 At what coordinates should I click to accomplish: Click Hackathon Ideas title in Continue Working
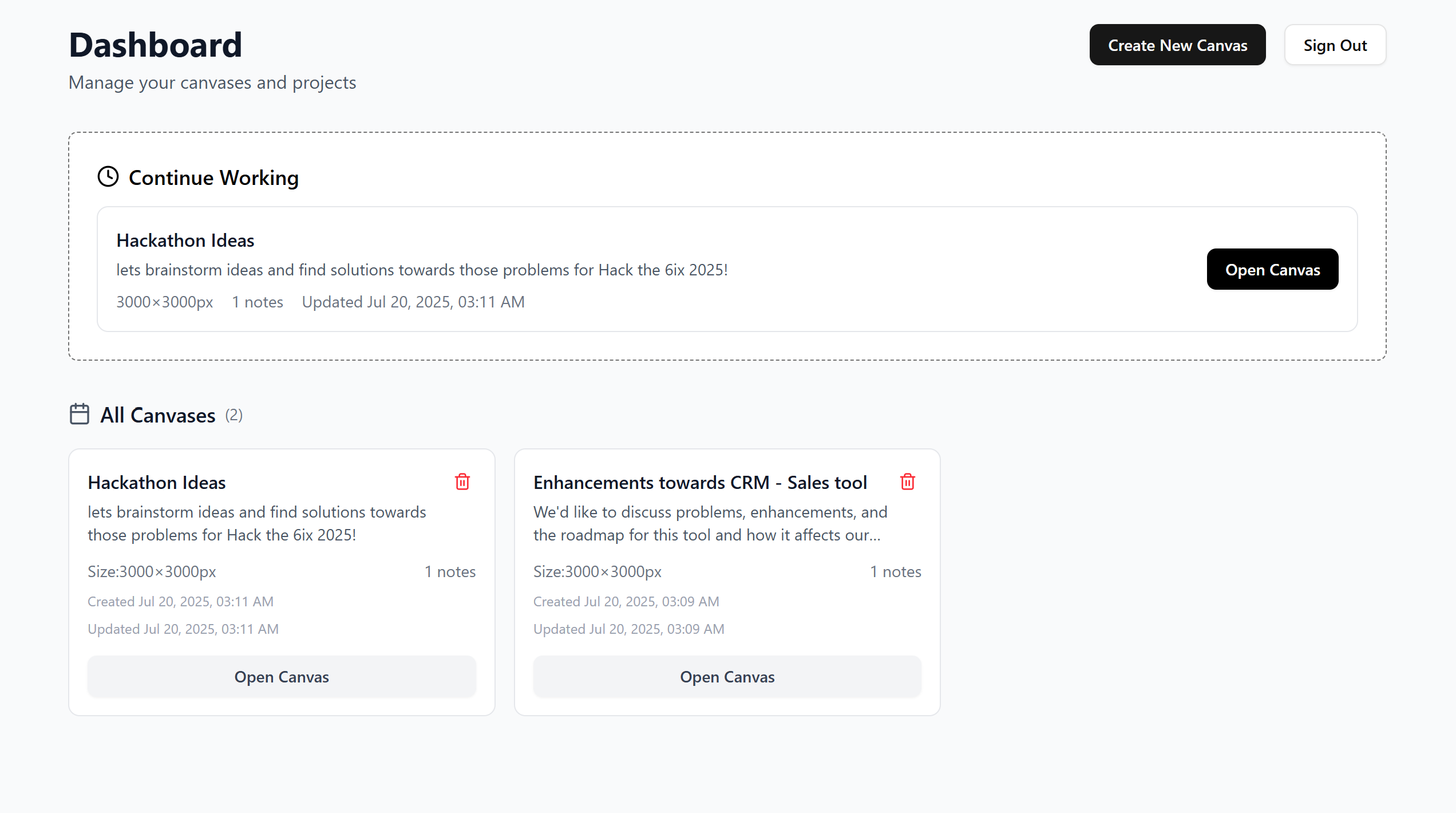point(185,240)
